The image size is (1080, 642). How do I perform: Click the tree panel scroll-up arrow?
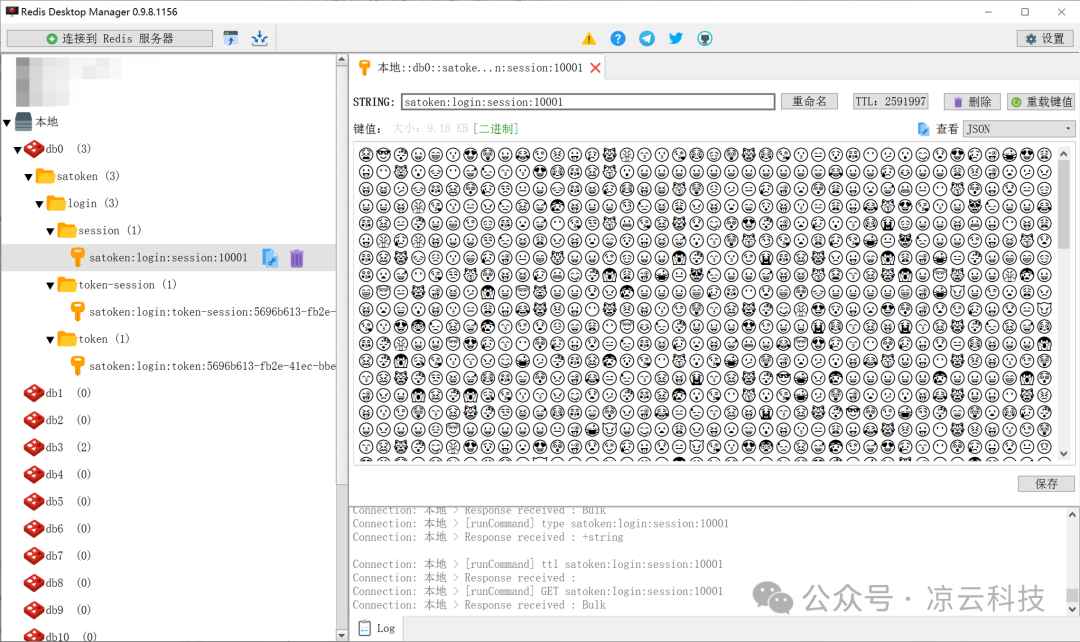(342, 61)
